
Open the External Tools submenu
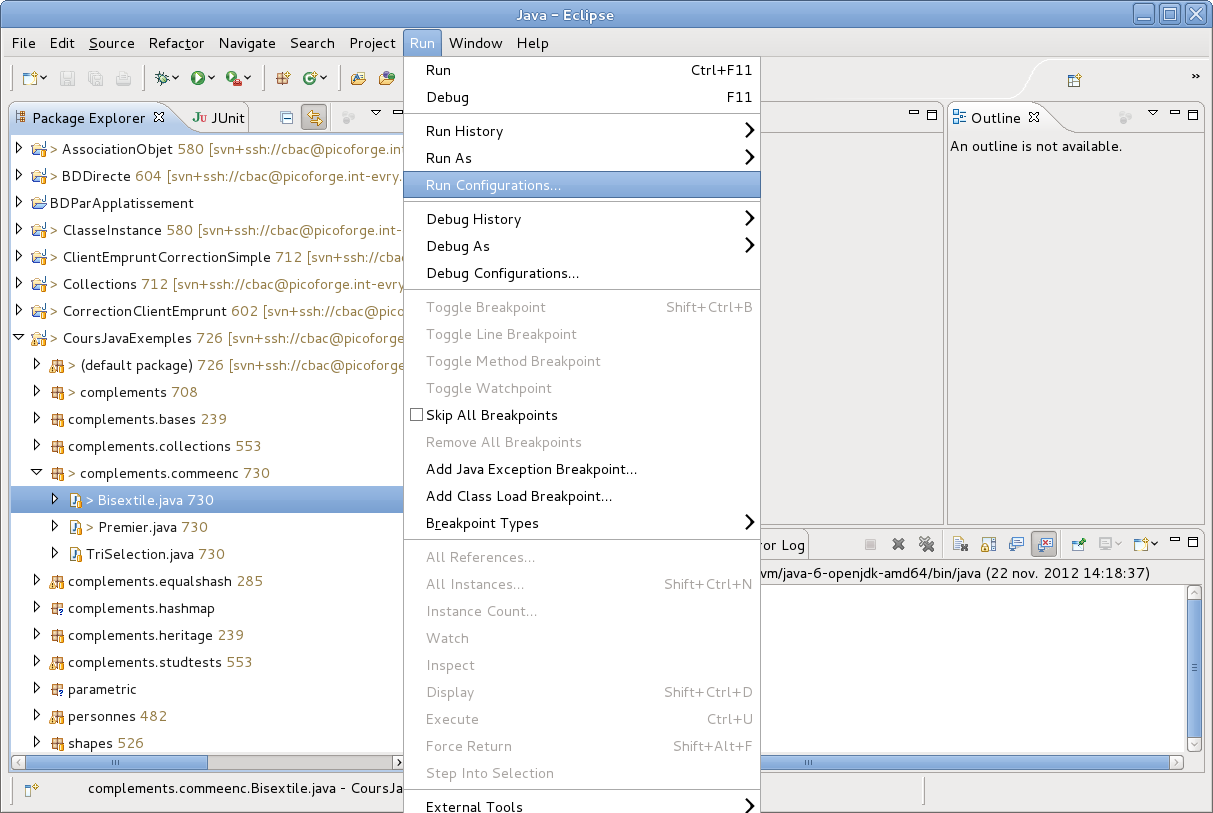coord(582,804)
